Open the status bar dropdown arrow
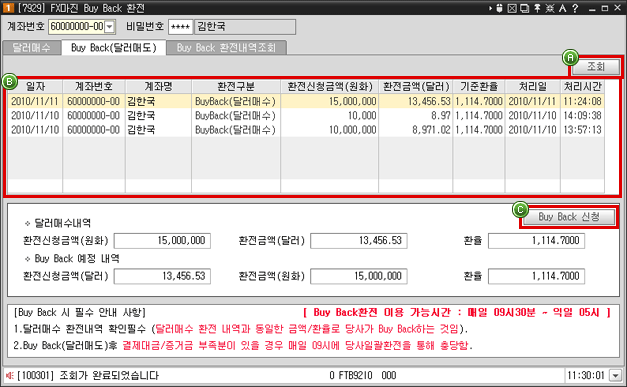Screen dimensions: 627x387 (x=615, y=375)
